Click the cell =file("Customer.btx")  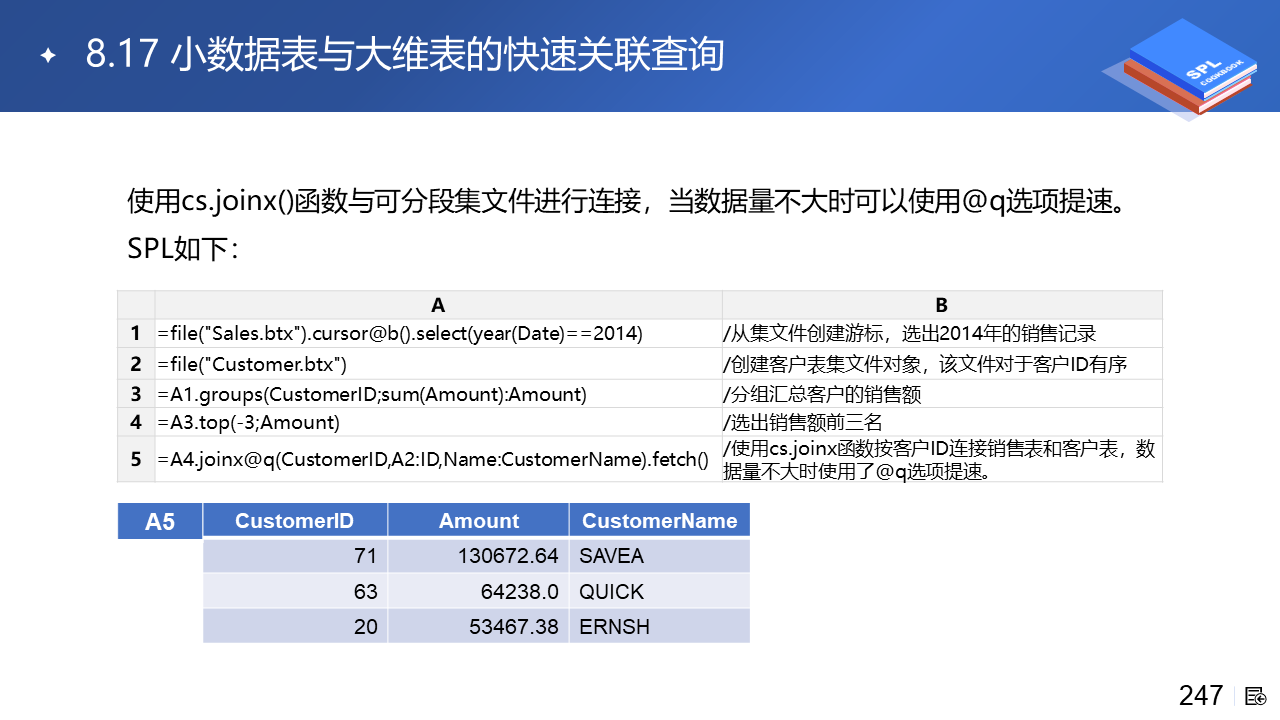pos(438,364)
